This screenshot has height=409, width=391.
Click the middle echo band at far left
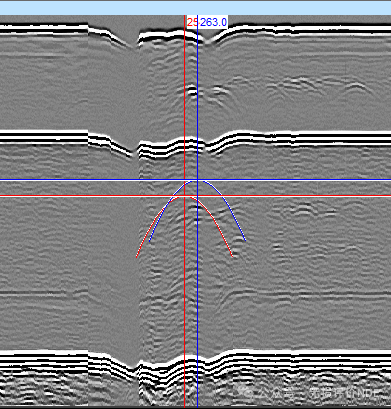pos(43,137)
